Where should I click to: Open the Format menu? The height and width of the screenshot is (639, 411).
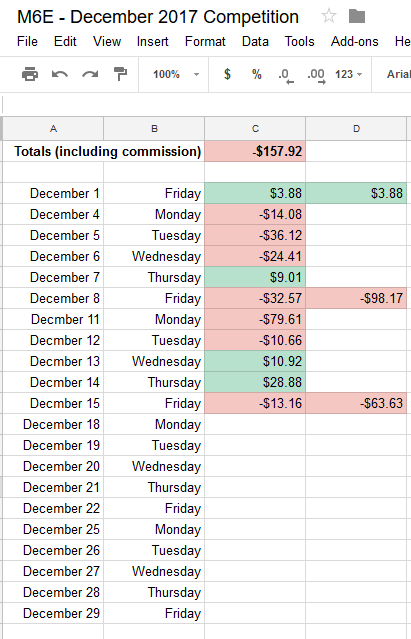pos(205,42)
